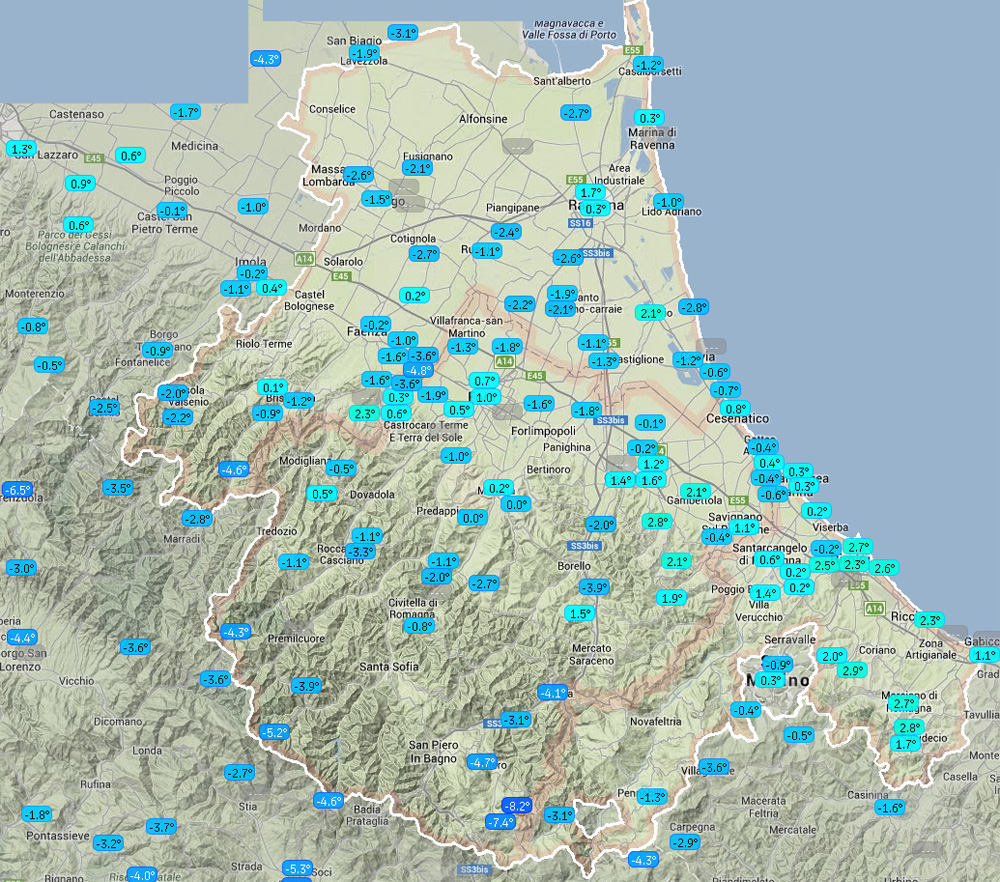Image resolution: width=1000 pixels, height=882 pixels.
Task: Click the Santa Sofia town label
Action: (x=389, y=667)
